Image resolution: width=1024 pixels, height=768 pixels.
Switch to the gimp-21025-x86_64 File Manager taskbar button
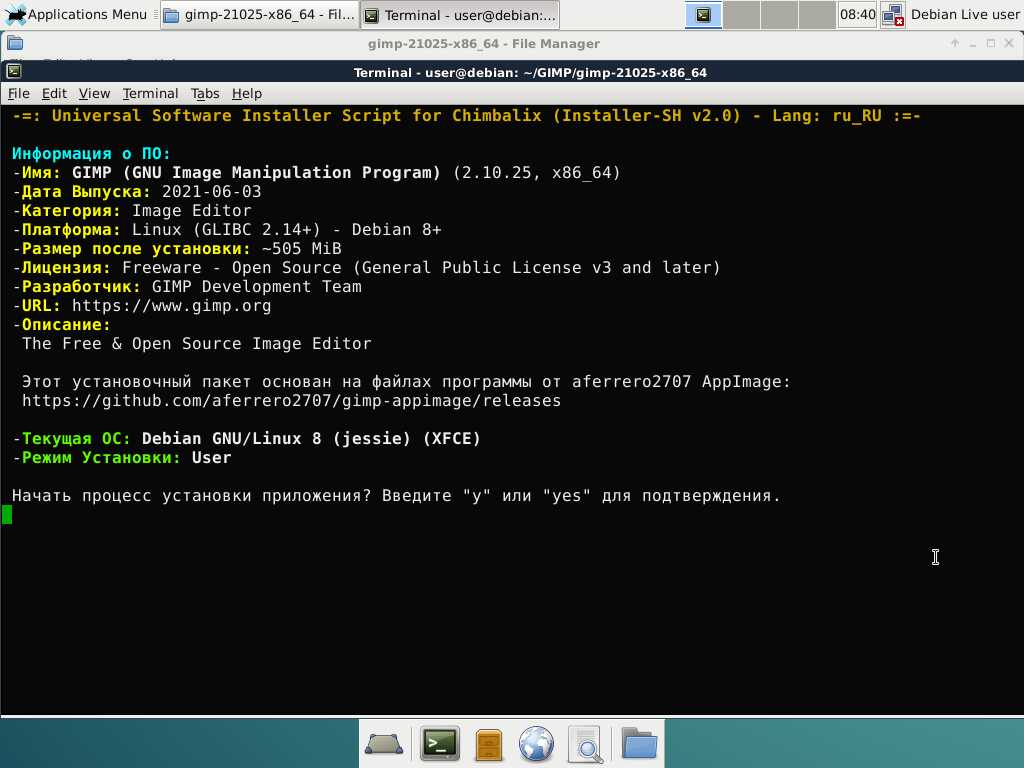[260, 15]
